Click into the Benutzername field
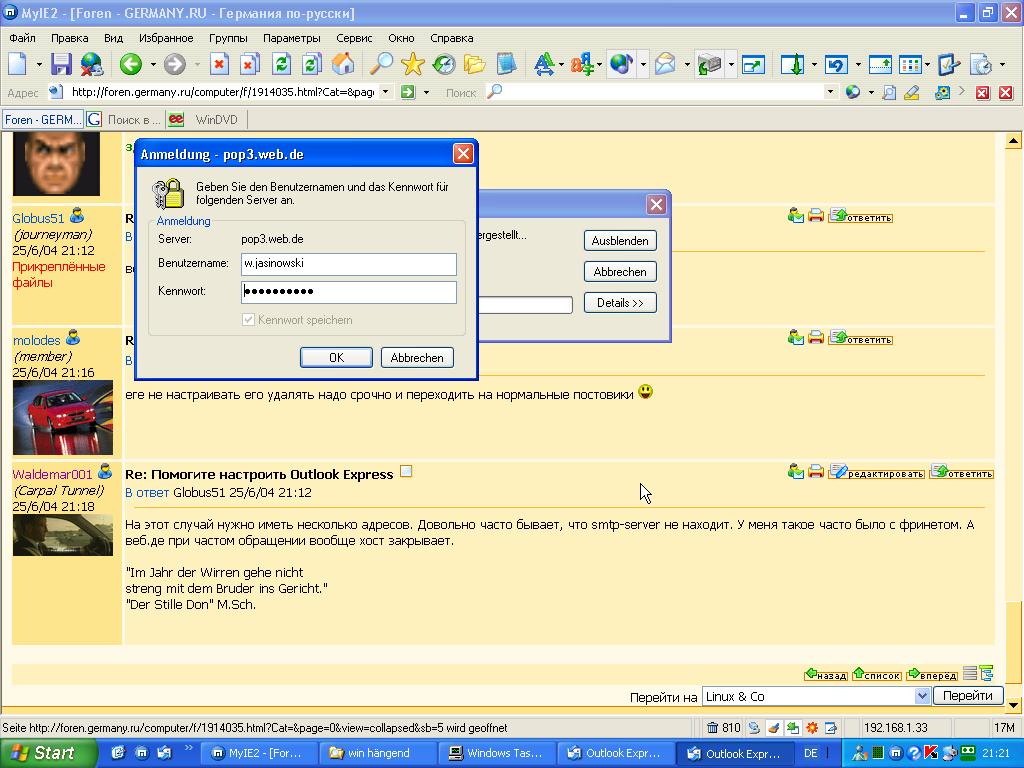 (x=349, y=264)
